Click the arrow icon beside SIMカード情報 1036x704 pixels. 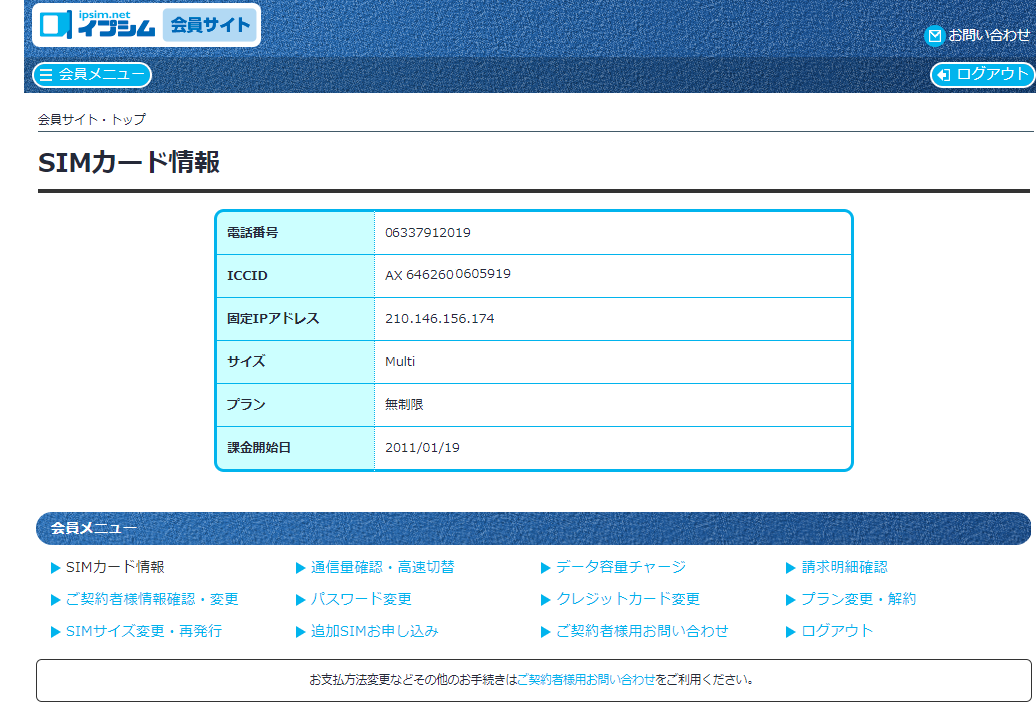pyautogui.click(x=55, y=568)
